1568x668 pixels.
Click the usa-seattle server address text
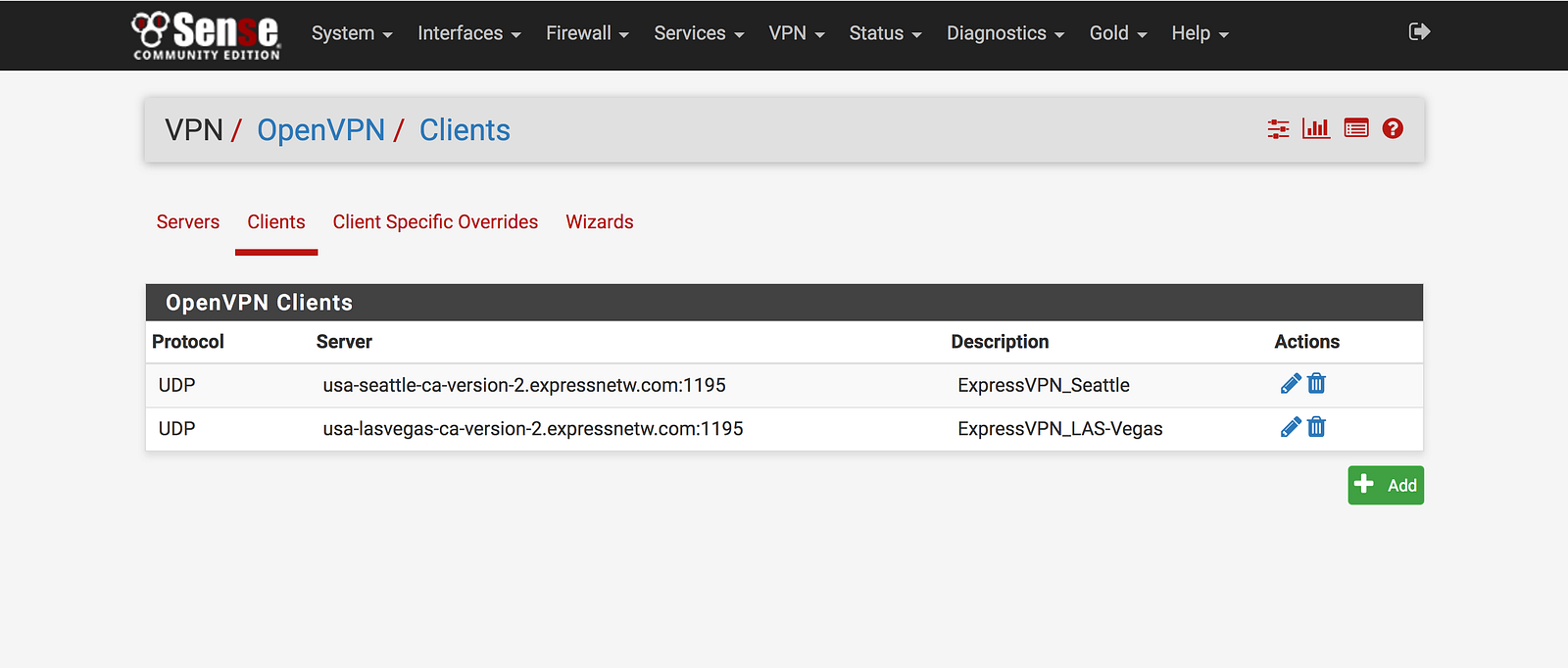click(x=524, y=385)
